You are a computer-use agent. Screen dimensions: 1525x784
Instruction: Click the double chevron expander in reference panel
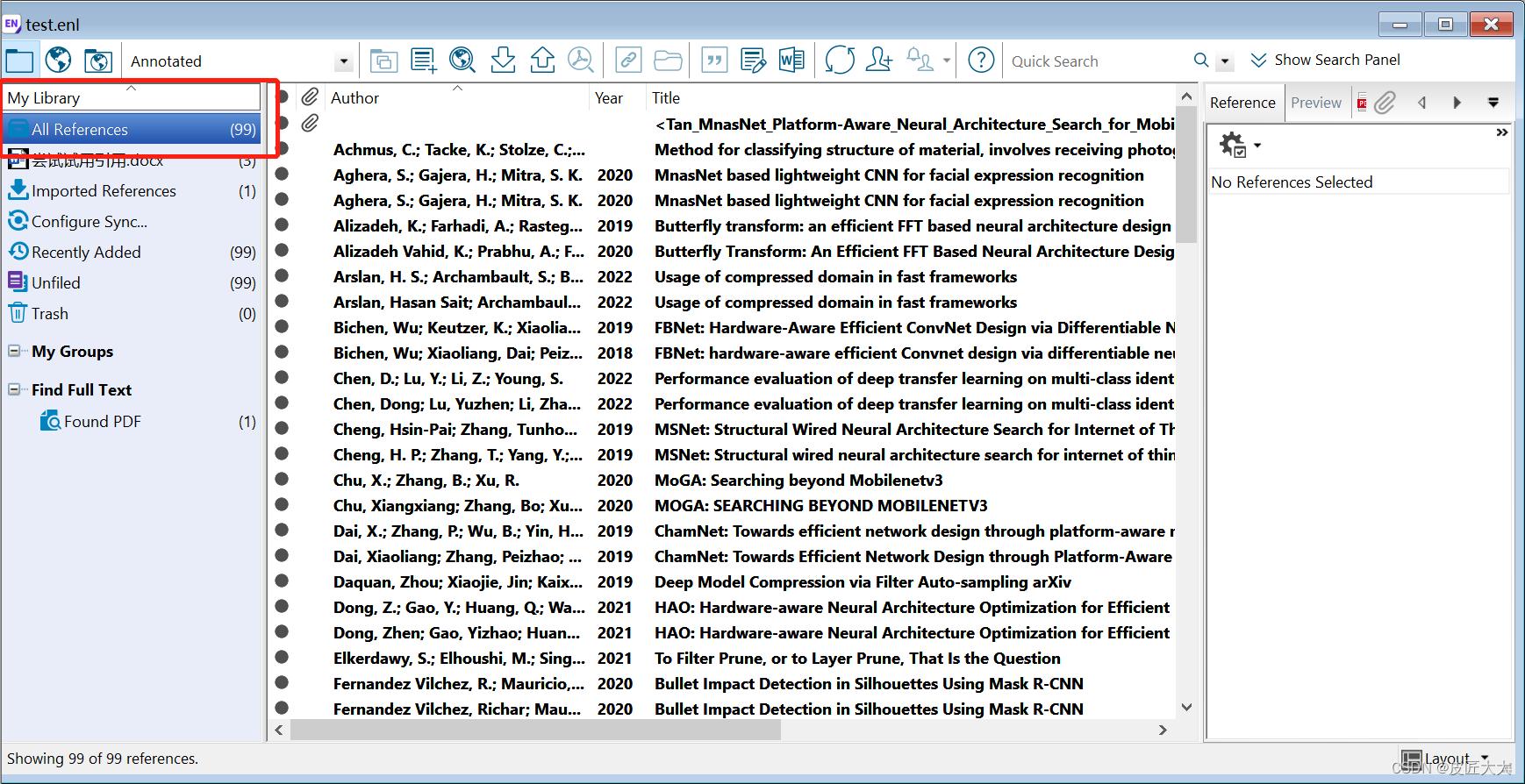click(x=1502, y=132)
